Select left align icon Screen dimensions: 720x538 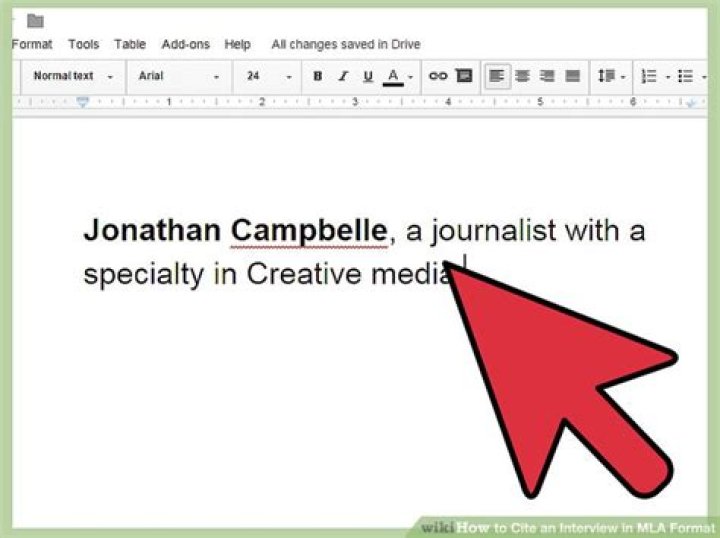pyautogui.click(x=497, y=76)
